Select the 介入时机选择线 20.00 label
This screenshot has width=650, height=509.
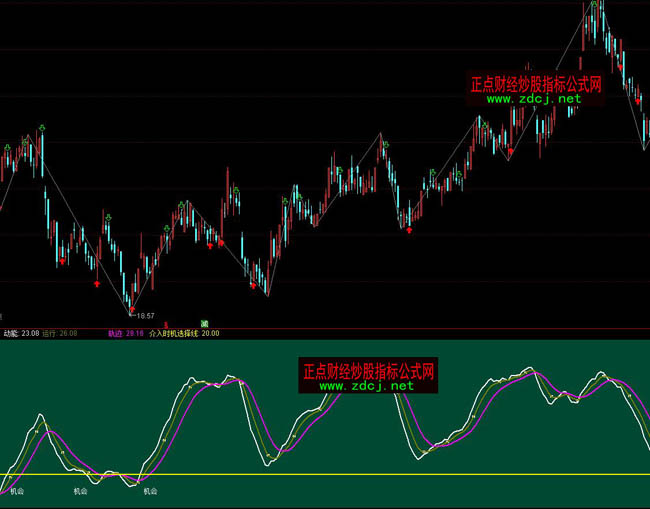(184, 333)
